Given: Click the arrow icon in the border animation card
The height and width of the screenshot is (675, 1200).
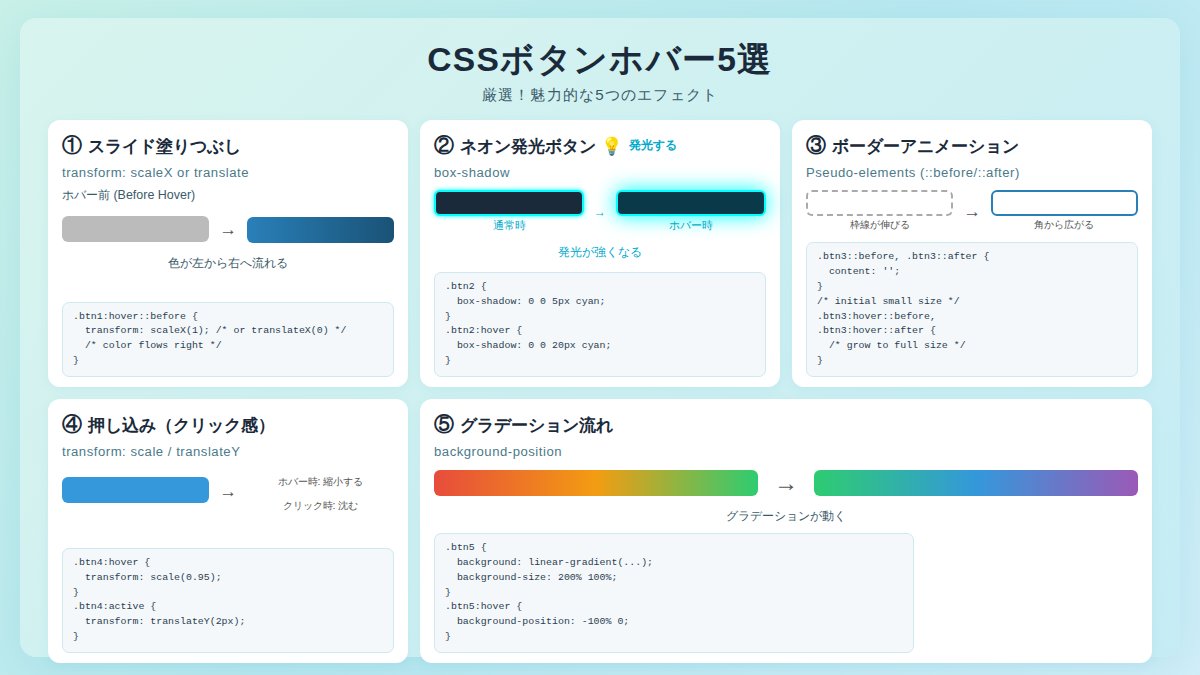Looking at the screenshot, I should (x=970, y=211).
